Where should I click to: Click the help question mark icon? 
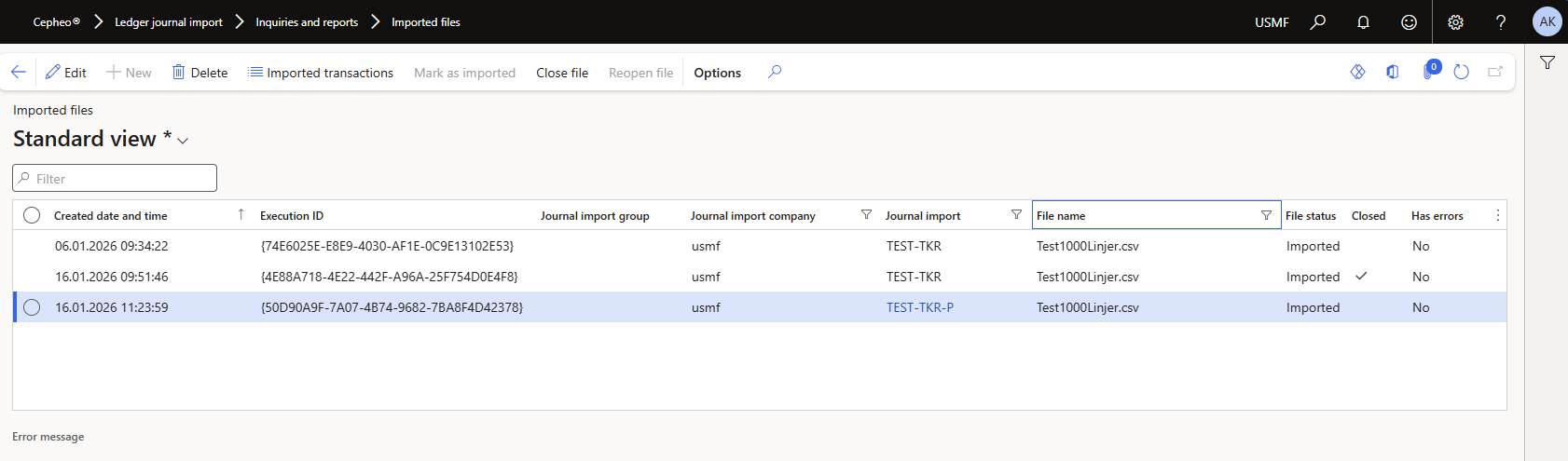(x=1501, y=22)
